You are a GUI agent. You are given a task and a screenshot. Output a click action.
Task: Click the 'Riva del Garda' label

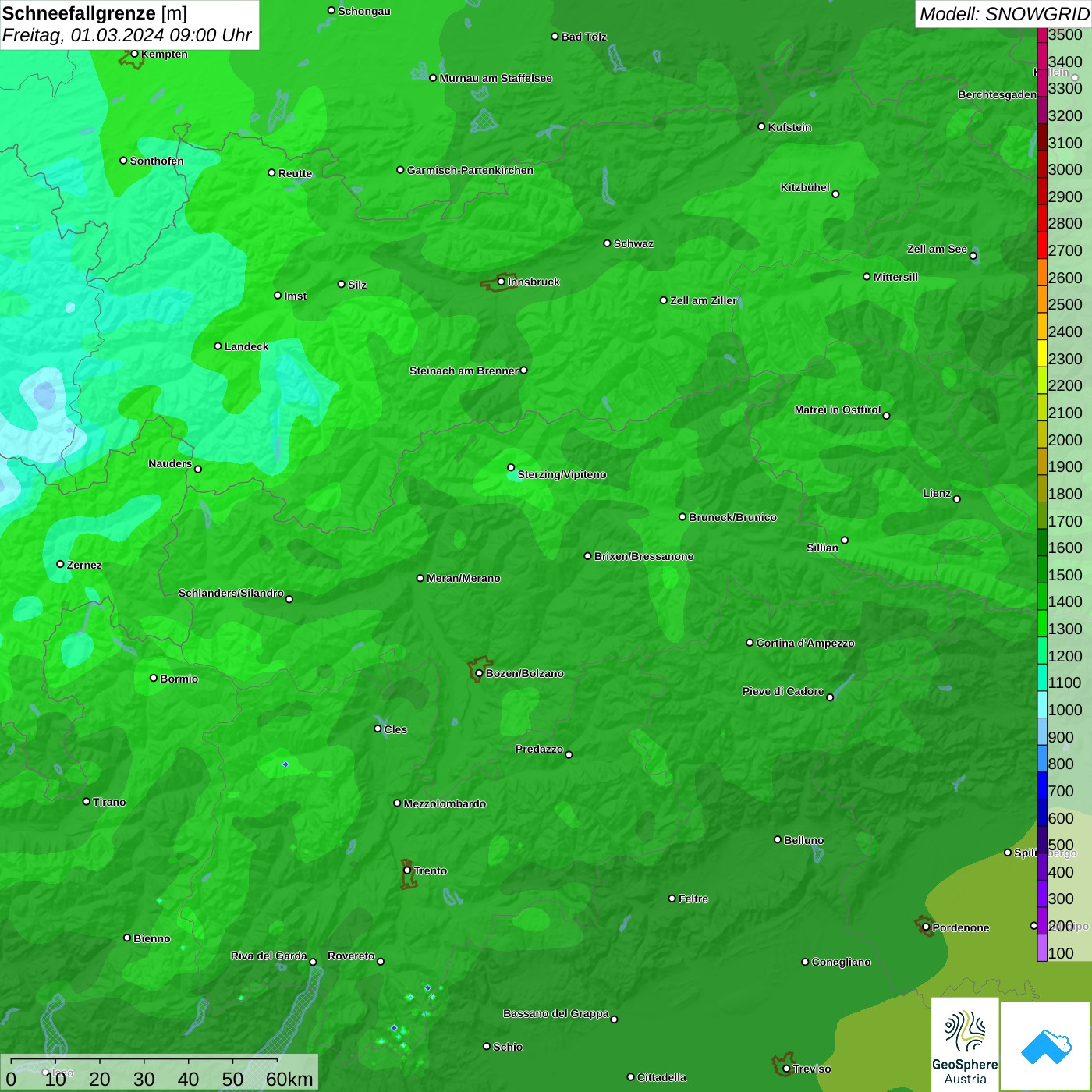tap(269, 955)
